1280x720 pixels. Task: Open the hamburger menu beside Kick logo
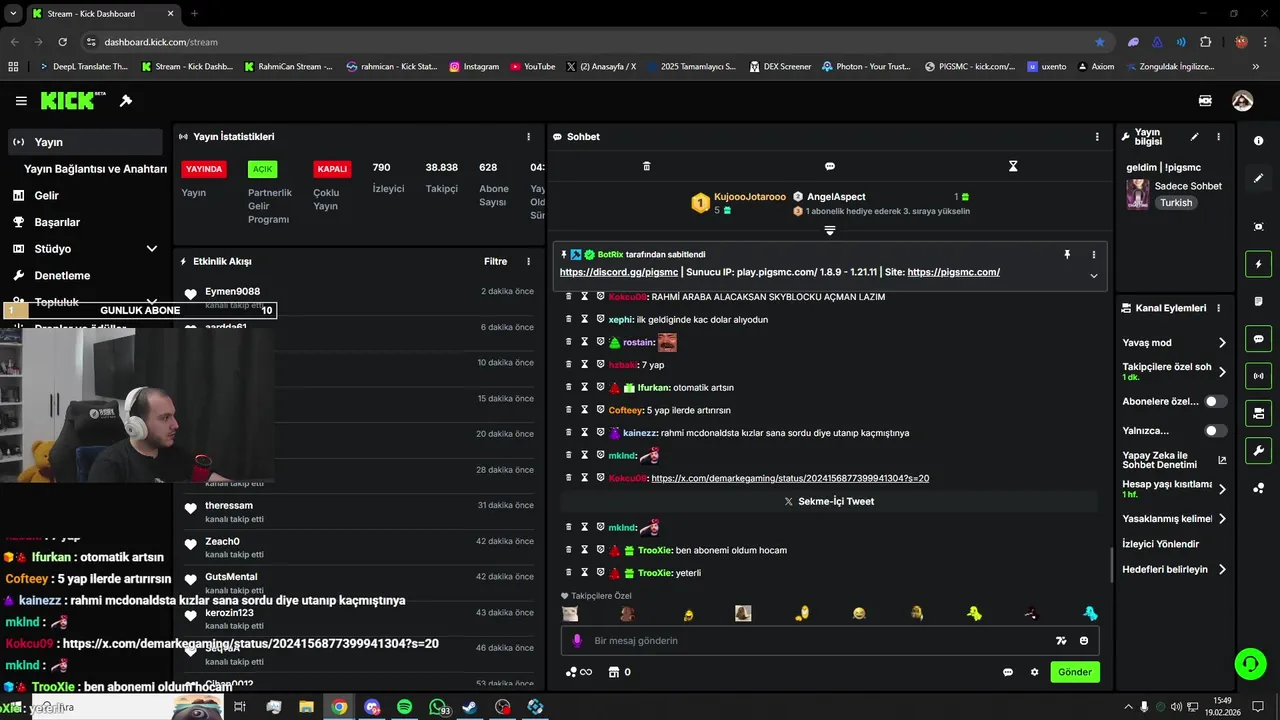pyautogui.click(x=21, y=101)
